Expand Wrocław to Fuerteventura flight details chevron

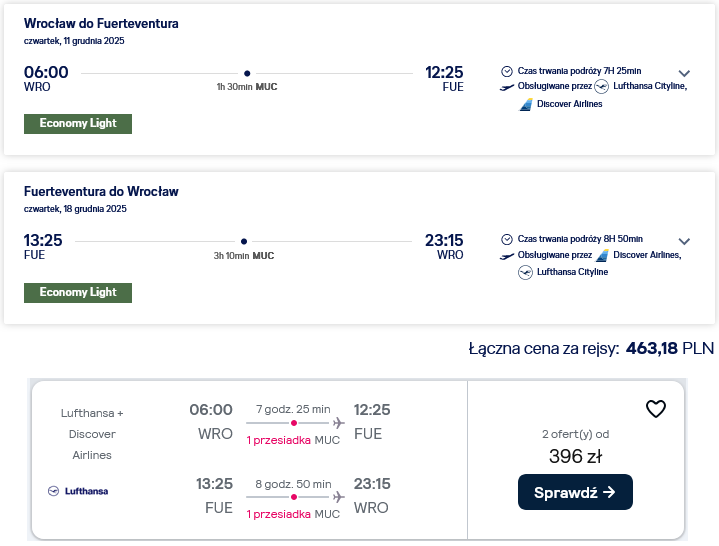684,73
